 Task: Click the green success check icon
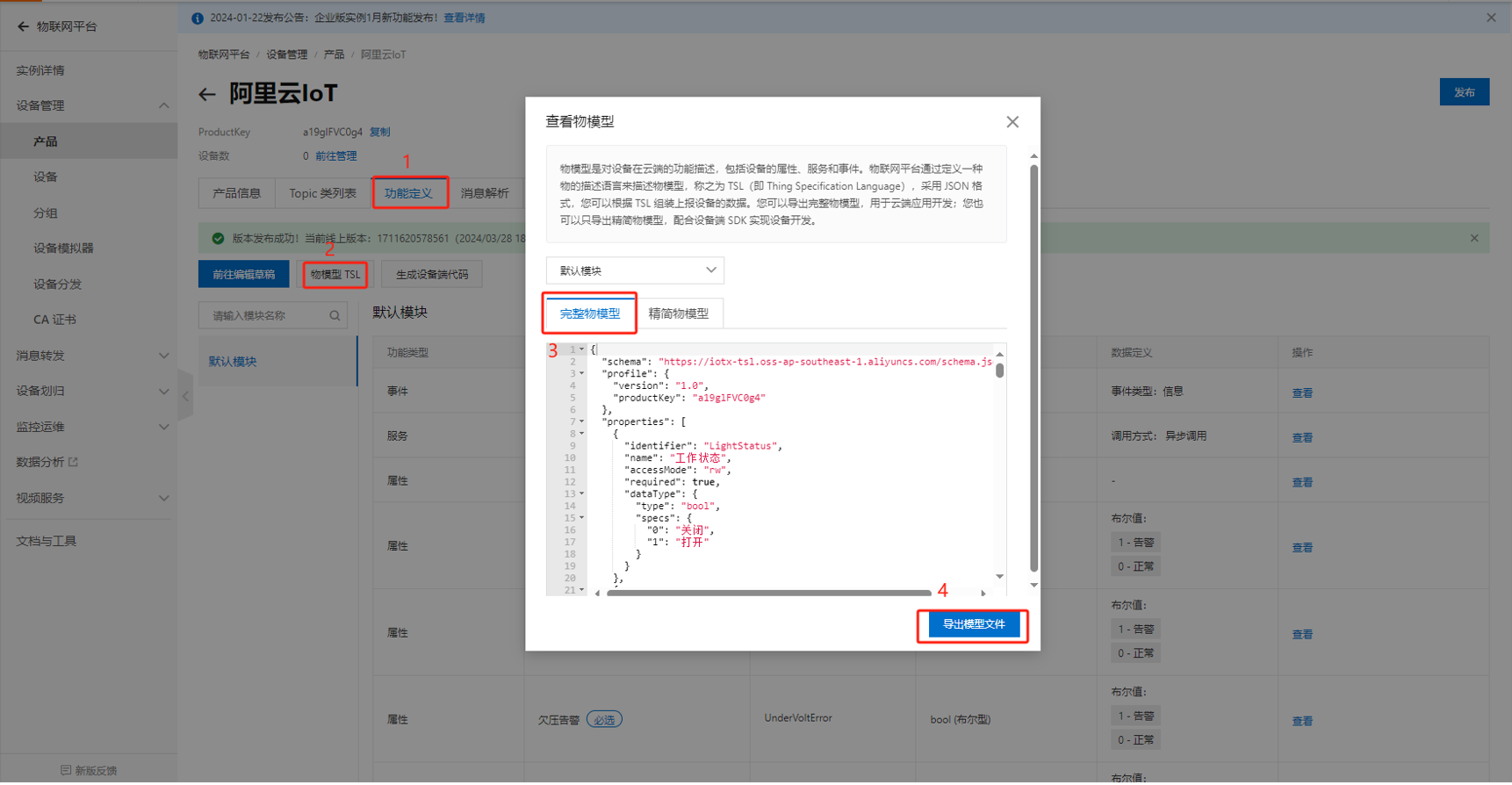[218, 239]
